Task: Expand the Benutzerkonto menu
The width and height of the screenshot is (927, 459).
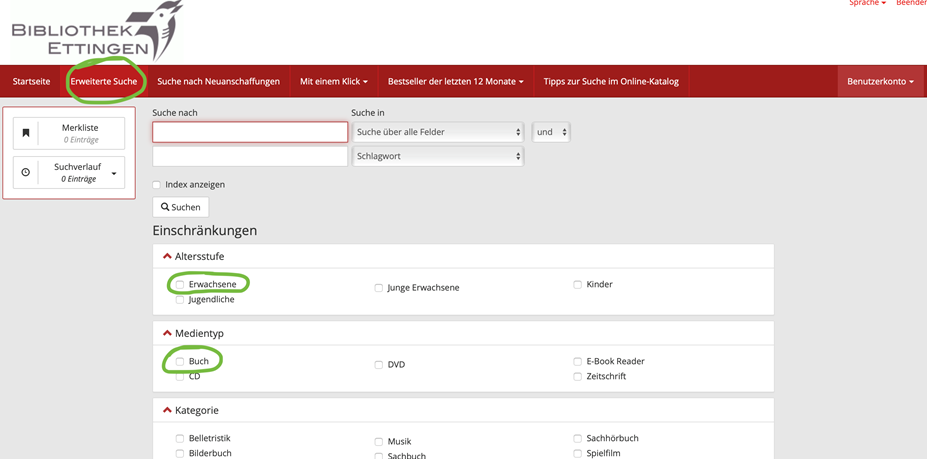Action: click(x=880, y=81)
